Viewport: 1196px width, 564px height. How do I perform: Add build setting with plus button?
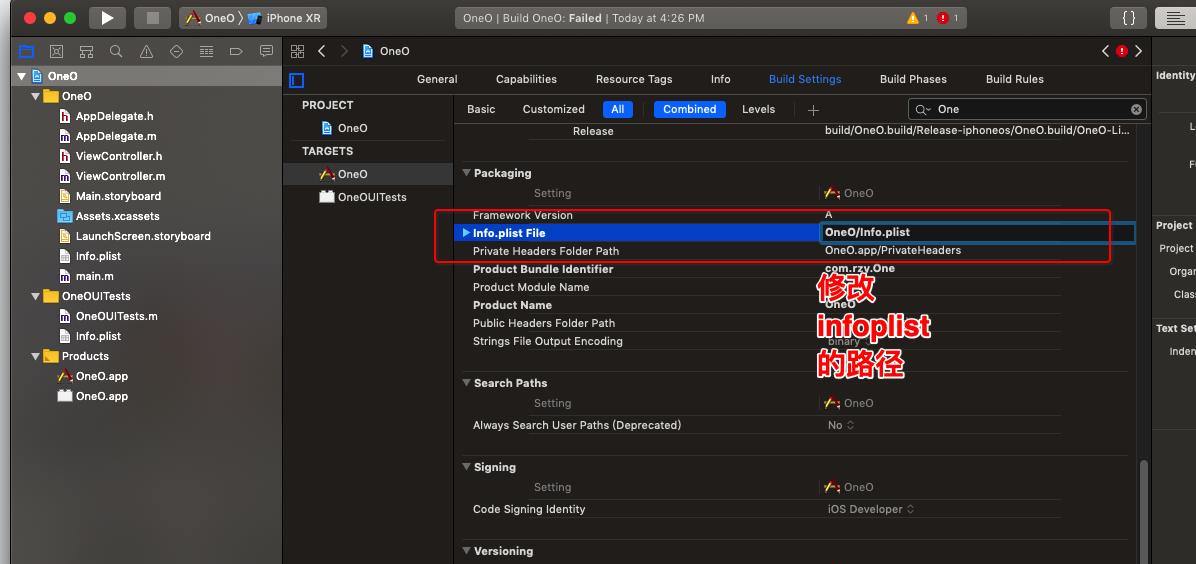(813, 110)
